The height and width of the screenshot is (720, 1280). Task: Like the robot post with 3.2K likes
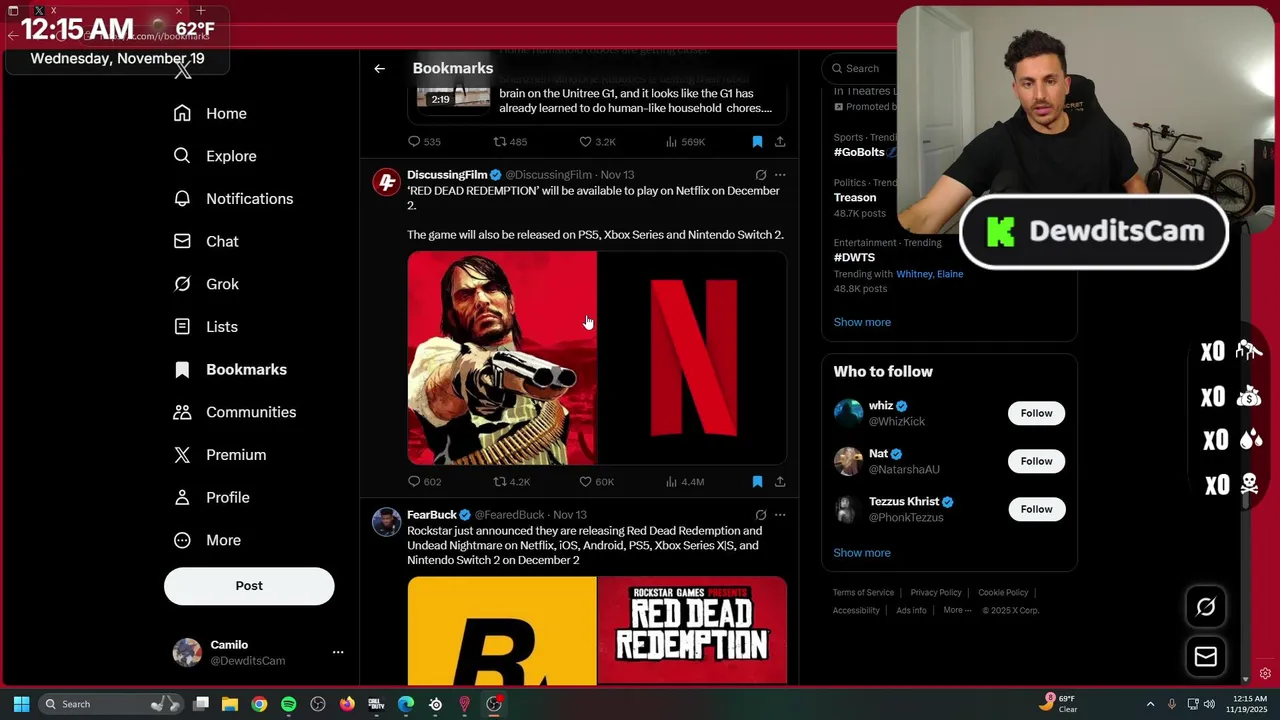[597, 142]
